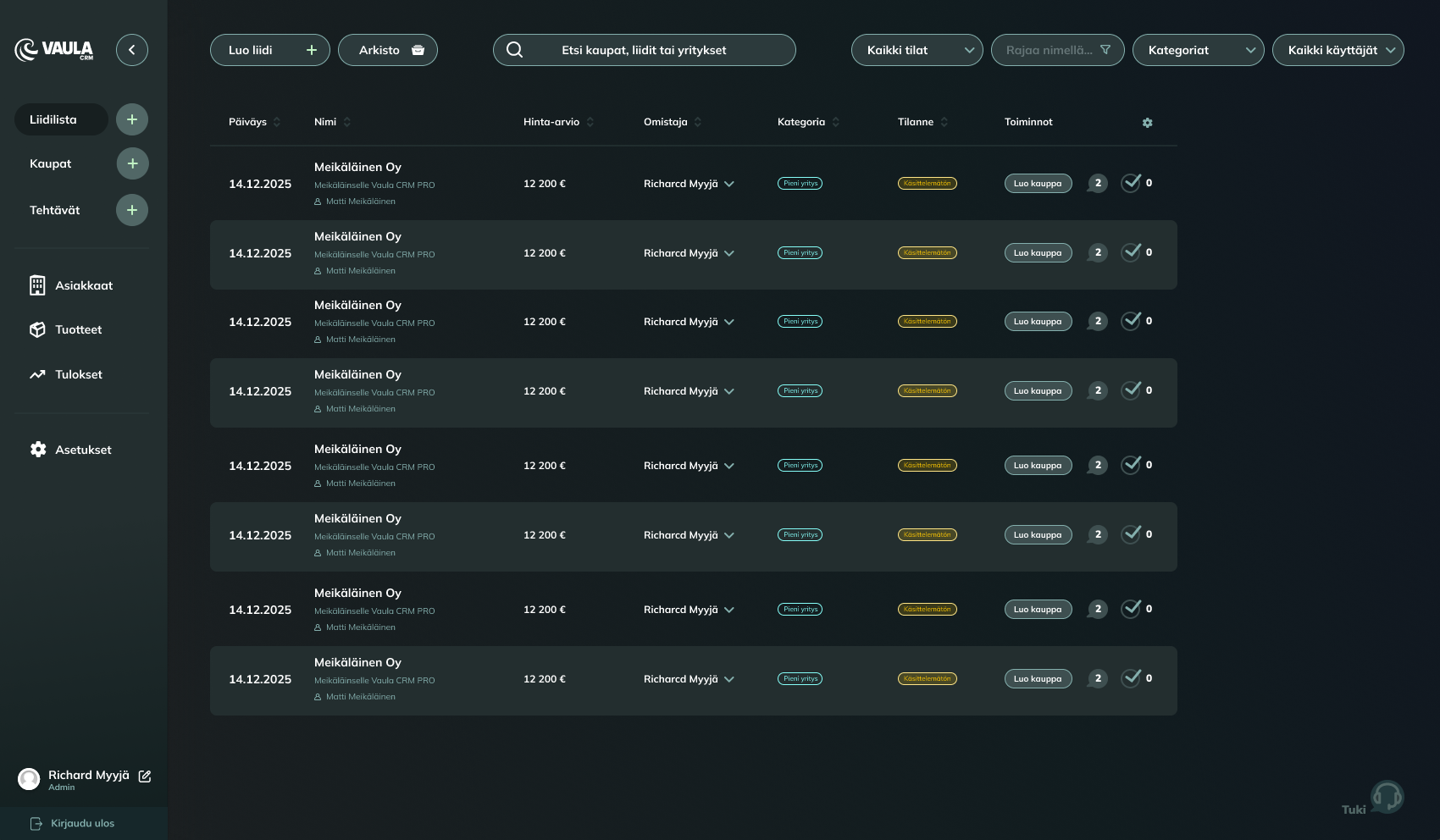Viewport: 1440px width, 840px height.
Task: Edit profile icon next to Richard Myyjä
Action: tap(145, 776)
